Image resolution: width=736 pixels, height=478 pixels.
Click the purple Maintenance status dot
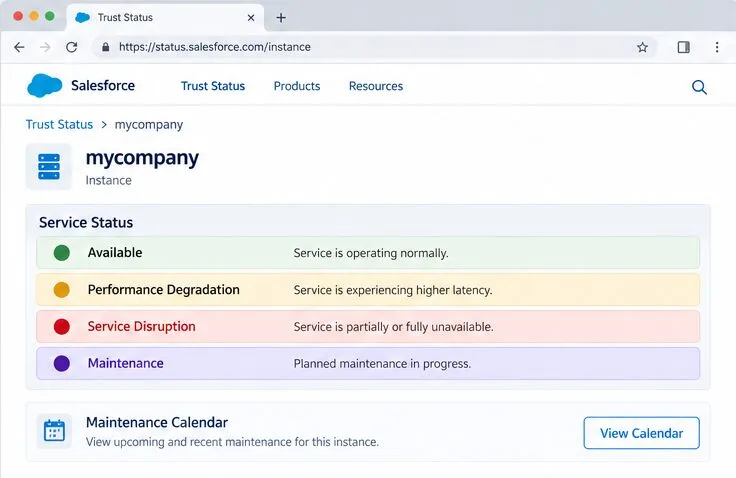coord(61,363)
